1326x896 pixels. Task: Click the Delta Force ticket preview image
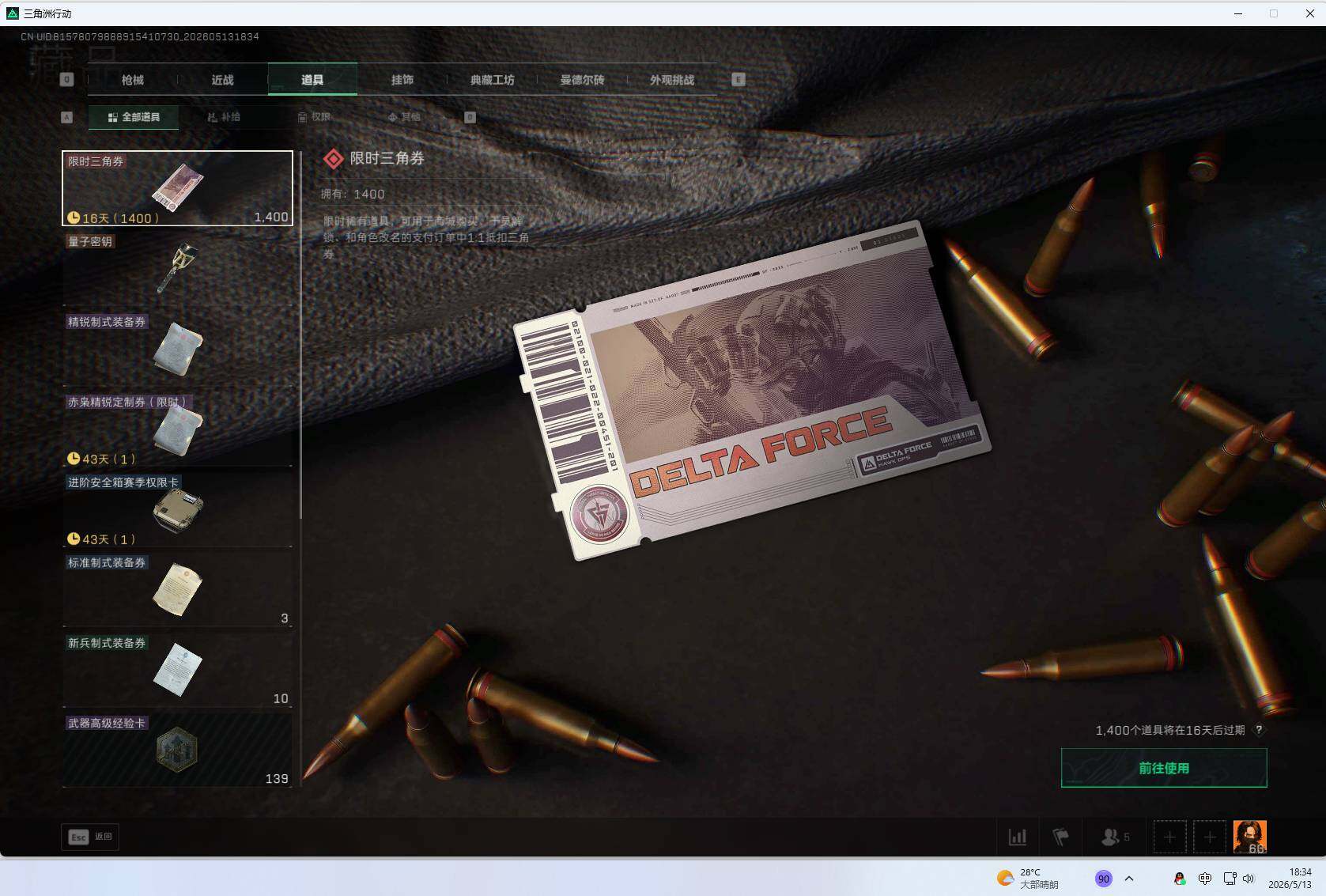pos(751,391)
